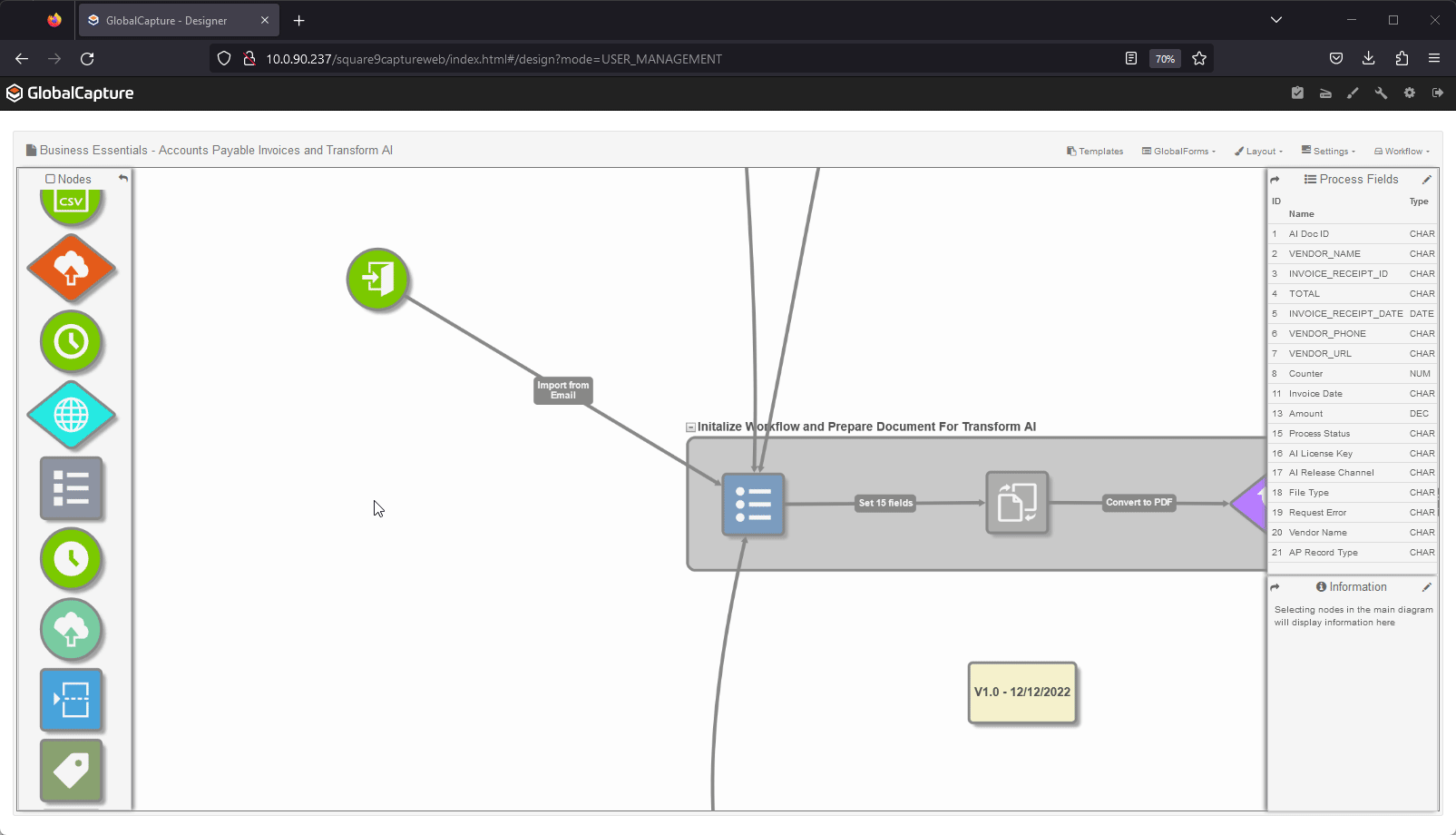
Task: Click the validation clipboard icon
Action: (1297, 93)
